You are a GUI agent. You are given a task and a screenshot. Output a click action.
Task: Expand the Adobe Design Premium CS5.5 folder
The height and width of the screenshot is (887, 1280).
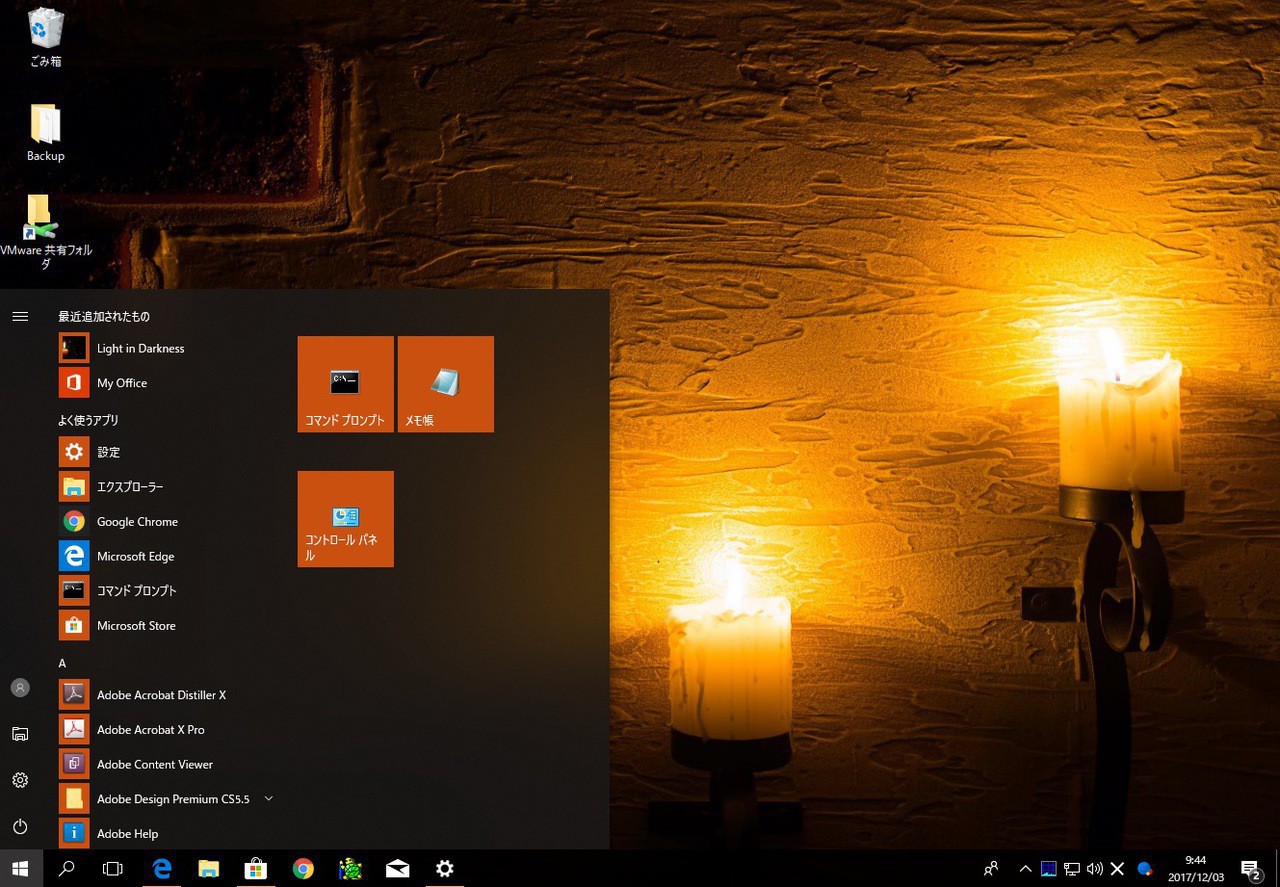268,799
